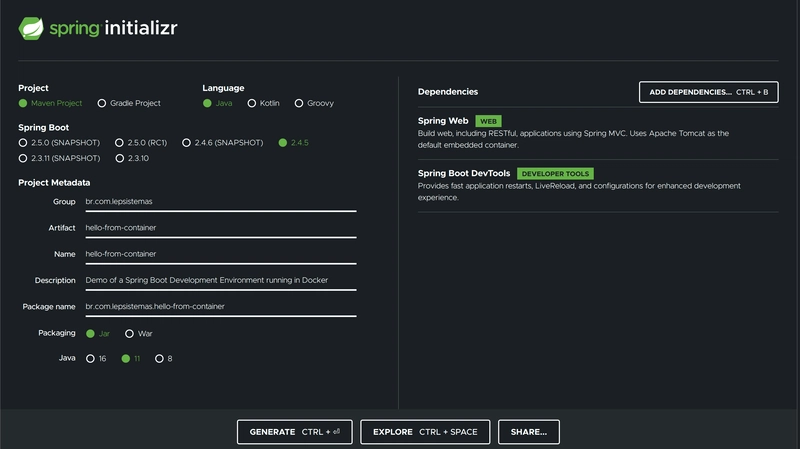The height and width of the screenshot is (449, 800).
Task: Click the Spring Web dependency title
Action: (x=443, y=121)
